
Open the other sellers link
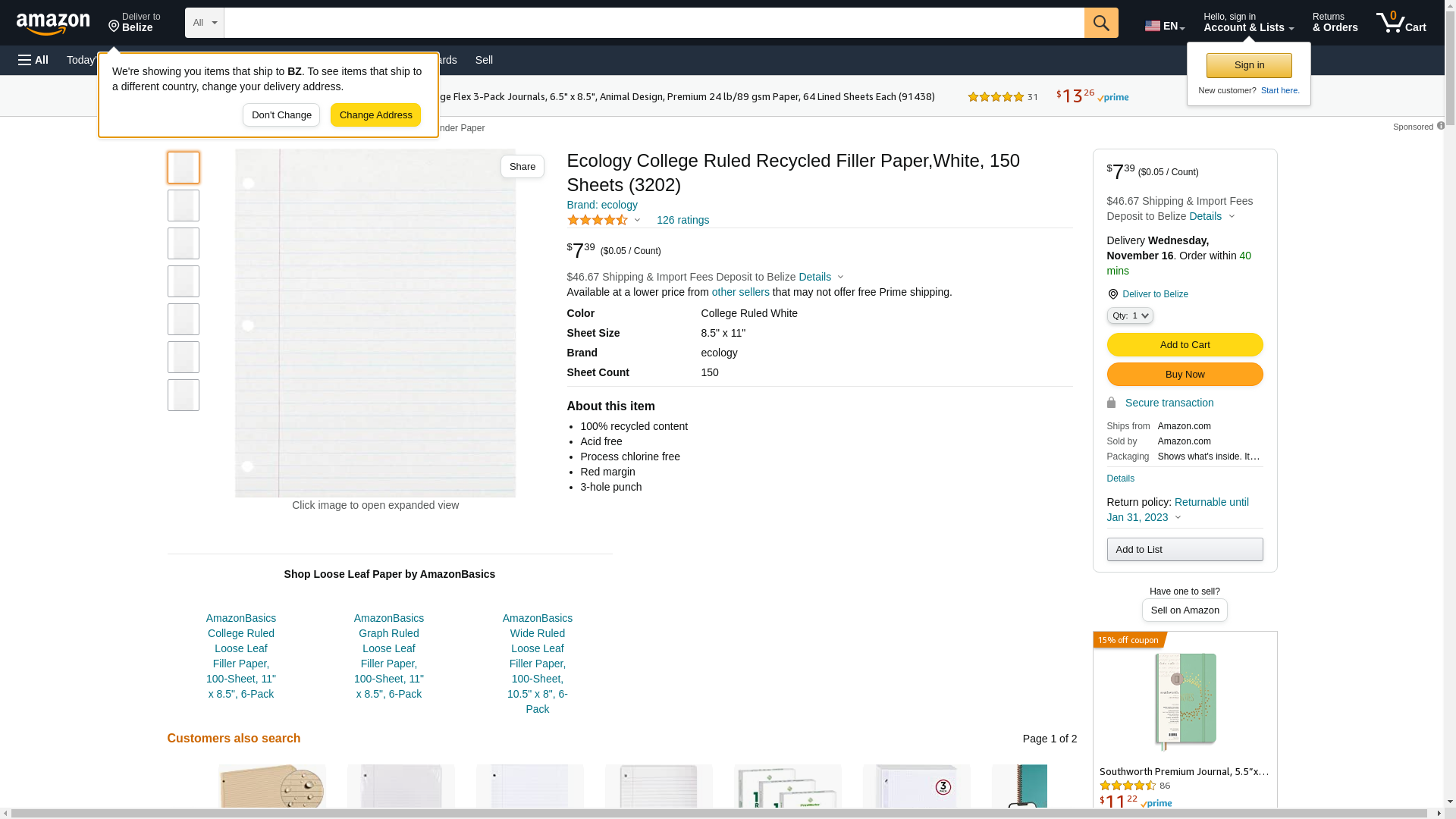pos(740,292)
